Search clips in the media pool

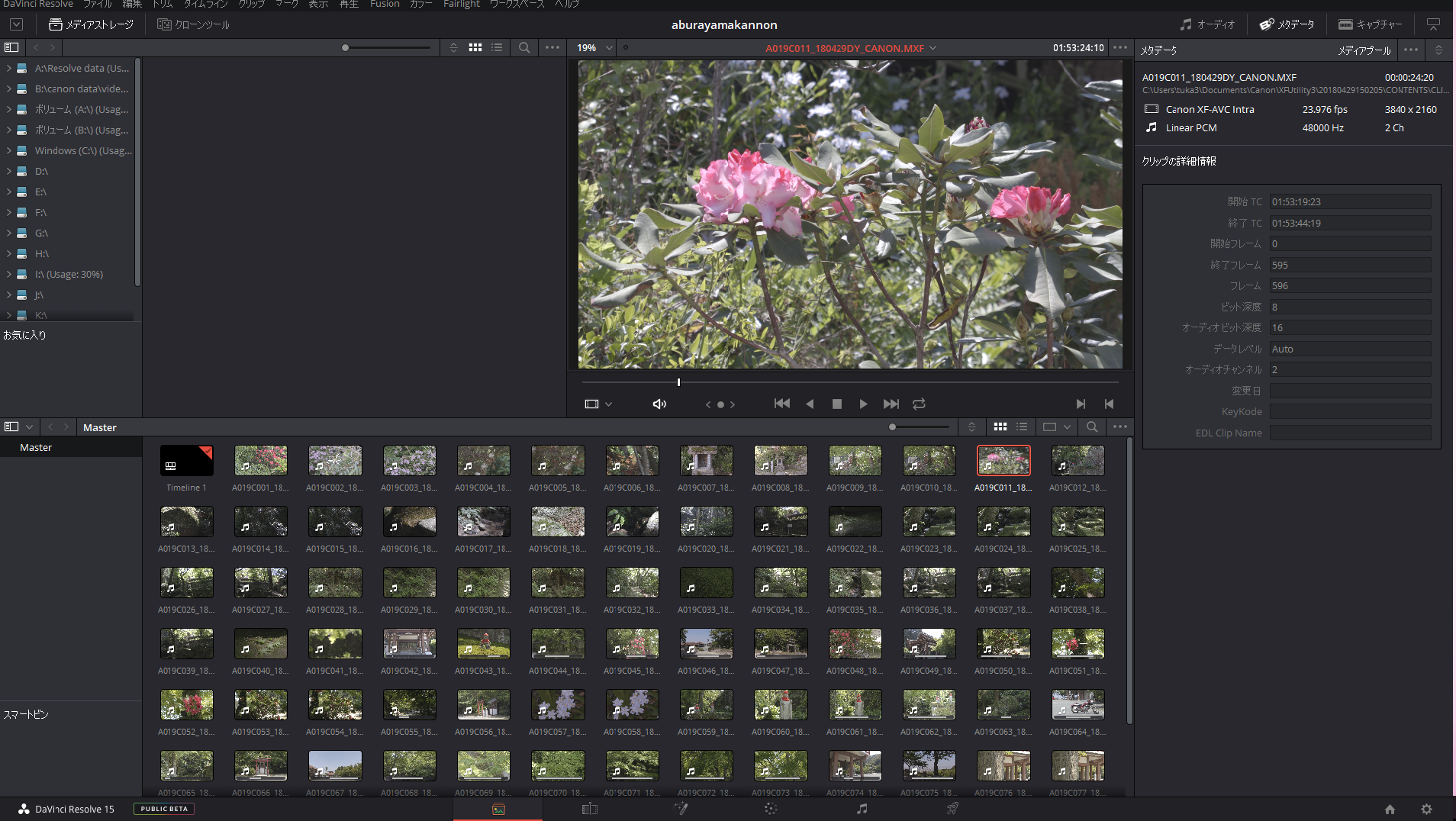1092,427
